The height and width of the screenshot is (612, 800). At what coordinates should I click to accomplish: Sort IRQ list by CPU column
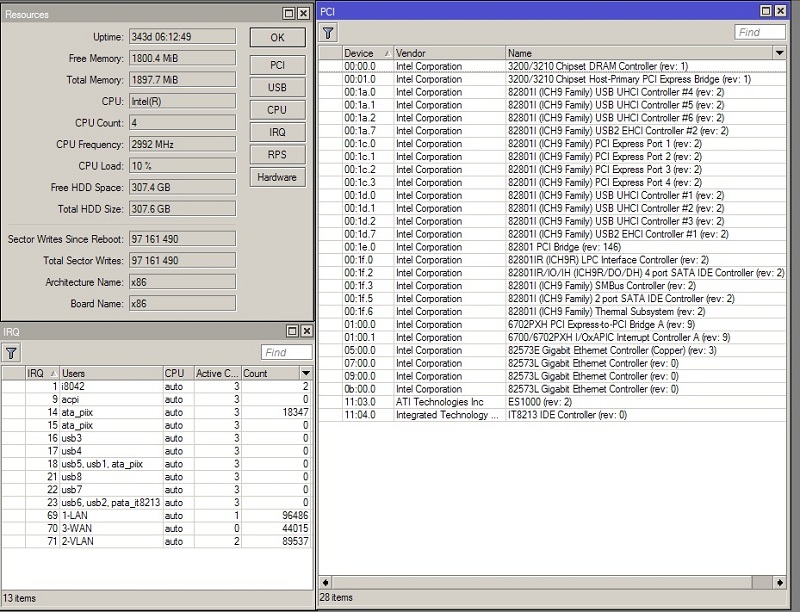coord(178,373)
